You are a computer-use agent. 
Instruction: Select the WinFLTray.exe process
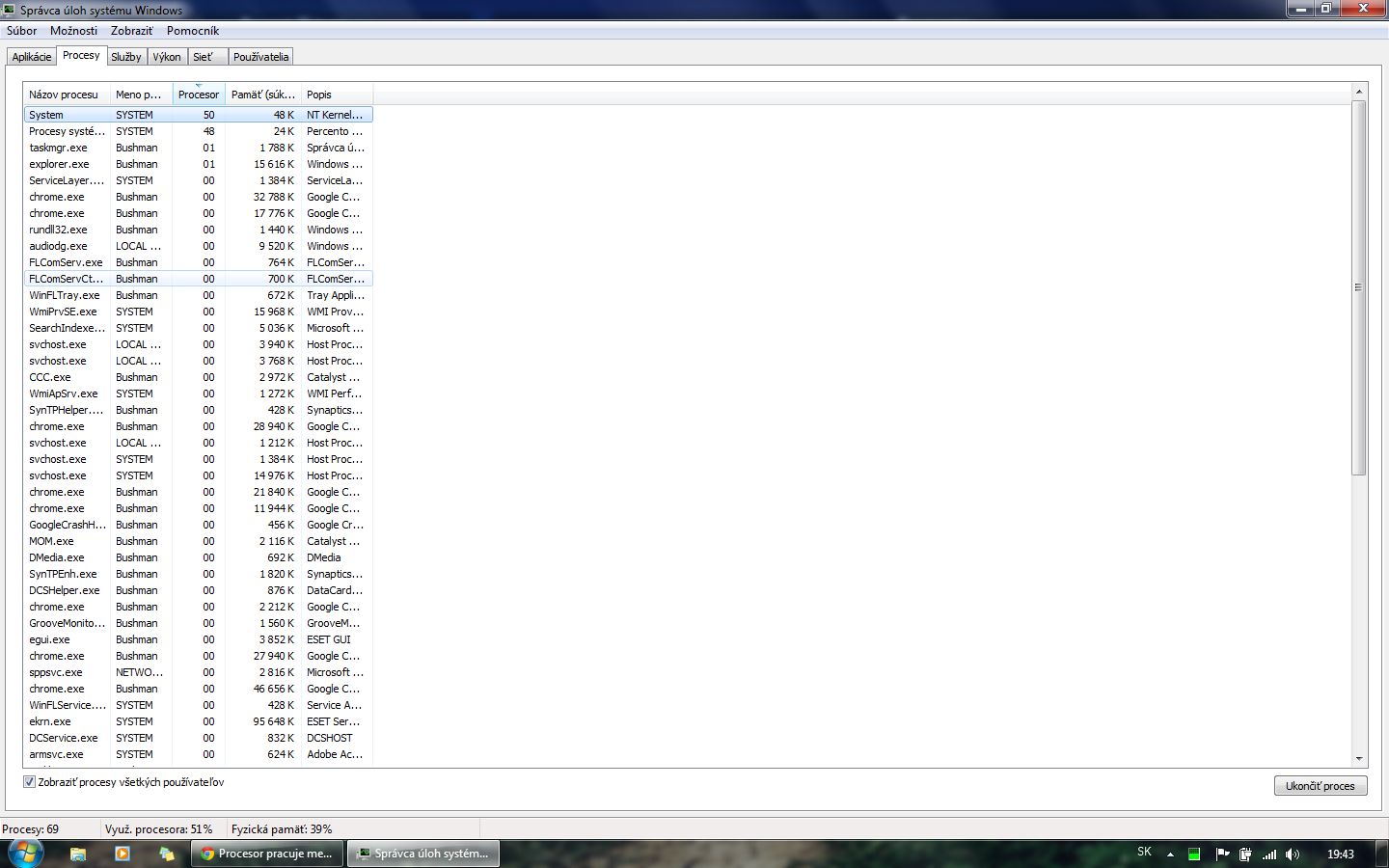click(x=198, y=295)
